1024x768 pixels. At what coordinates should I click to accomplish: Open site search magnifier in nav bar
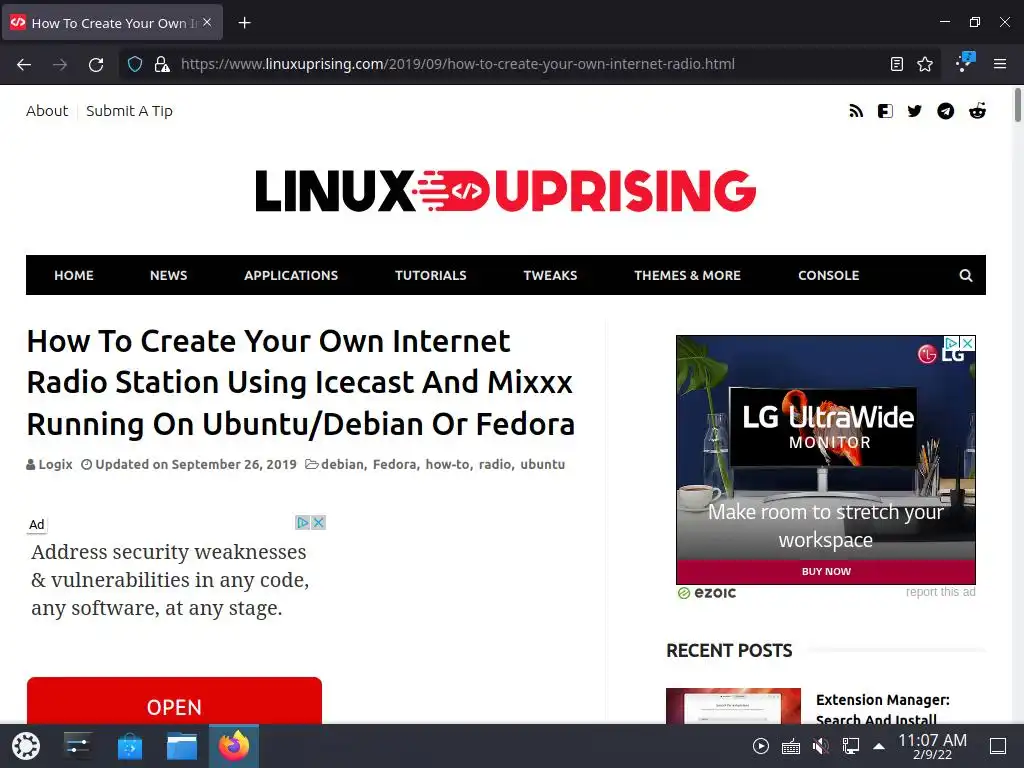tap(966, 276)
